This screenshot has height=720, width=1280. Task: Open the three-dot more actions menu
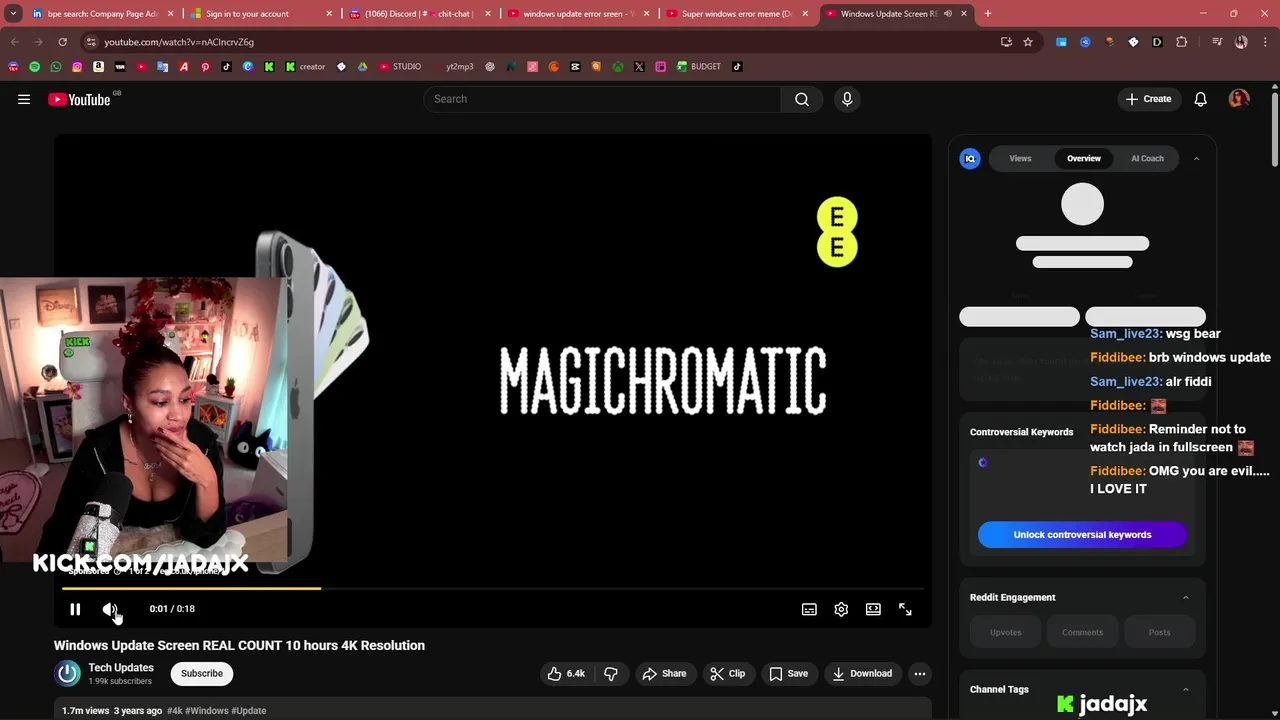[x=920, y=673]
